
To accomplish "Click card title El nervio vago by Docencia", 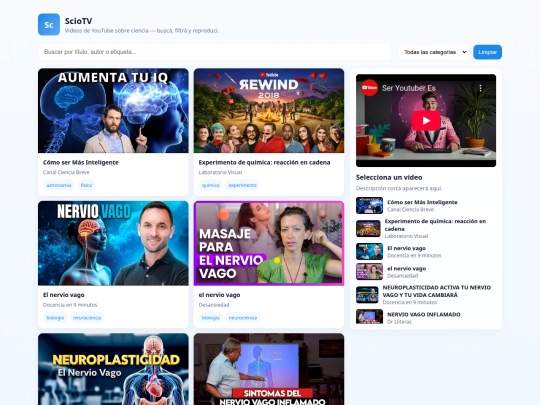I will click(64, 295).
